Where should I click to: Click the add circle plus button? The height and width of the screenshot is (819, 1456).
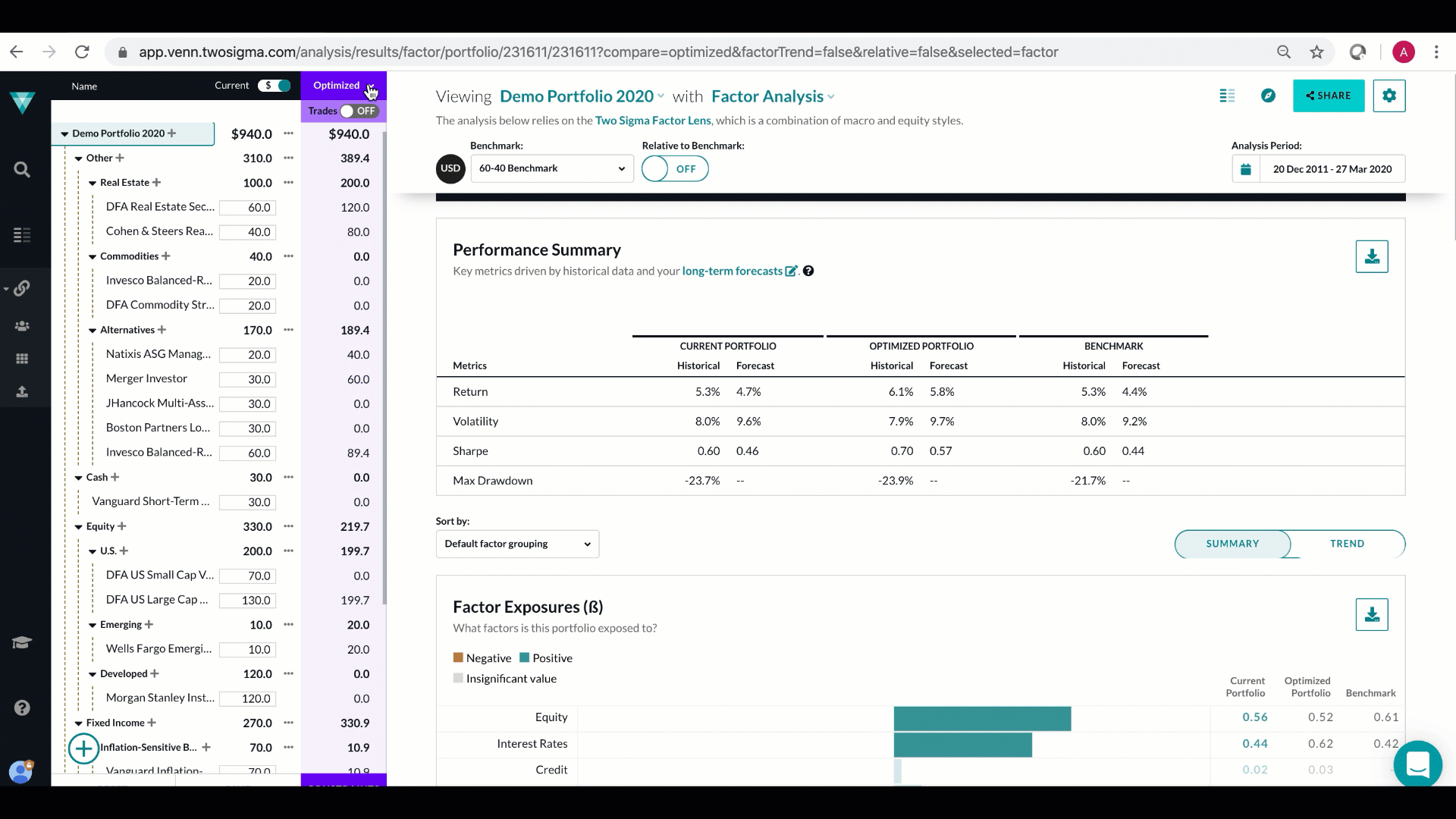coord(83,748)
